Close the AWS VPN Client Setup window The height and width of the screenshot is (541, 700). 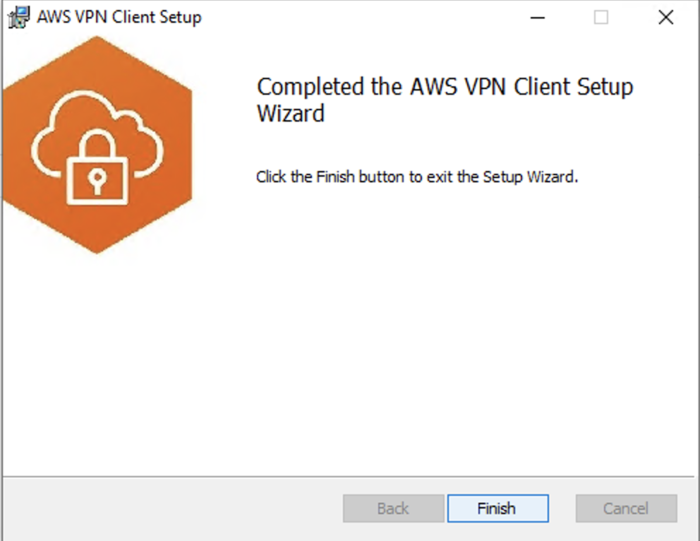coord(665,17)
